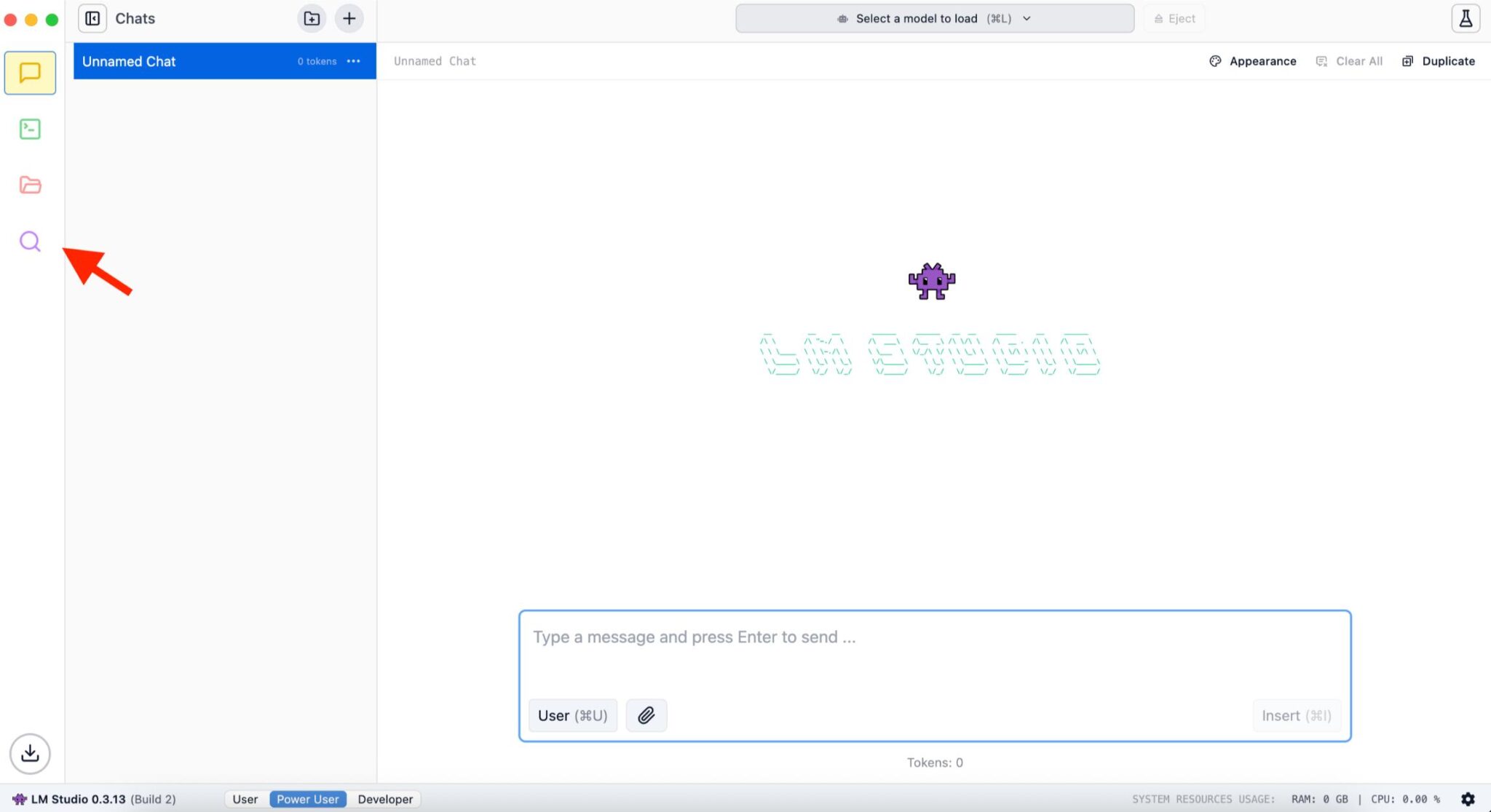The height and width of the screenshot is (812, 1491).
Task: Enable Developer mode at bottom
Action: 385,798
